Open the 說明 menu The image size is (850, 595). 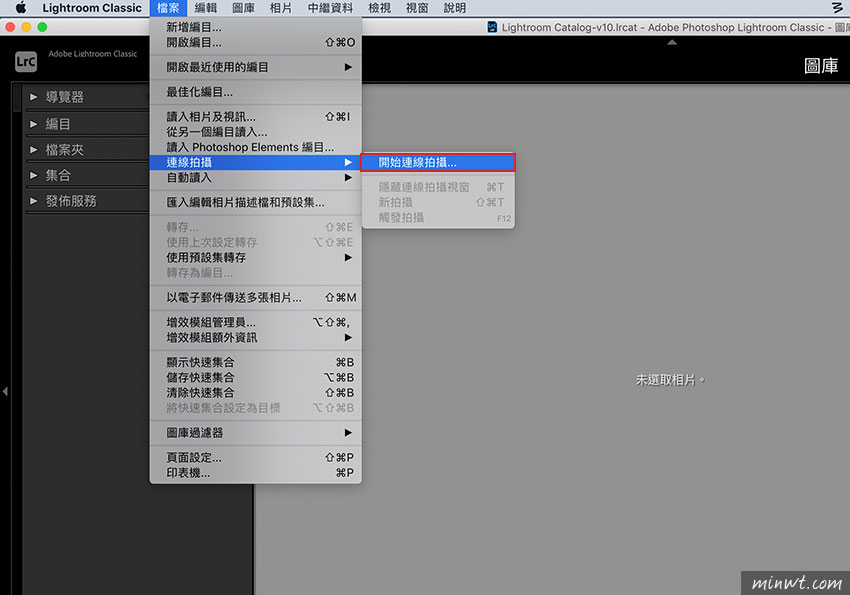pyautogui.click(x=454, y=8)
